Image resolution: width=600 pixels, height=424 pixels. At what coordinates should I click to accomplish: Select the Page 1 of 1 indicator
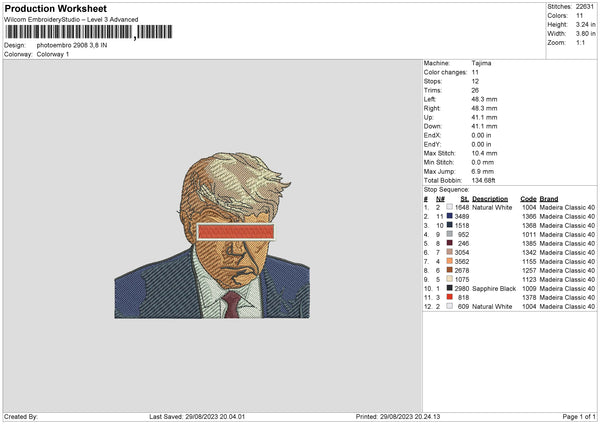(x=579, y=417)
